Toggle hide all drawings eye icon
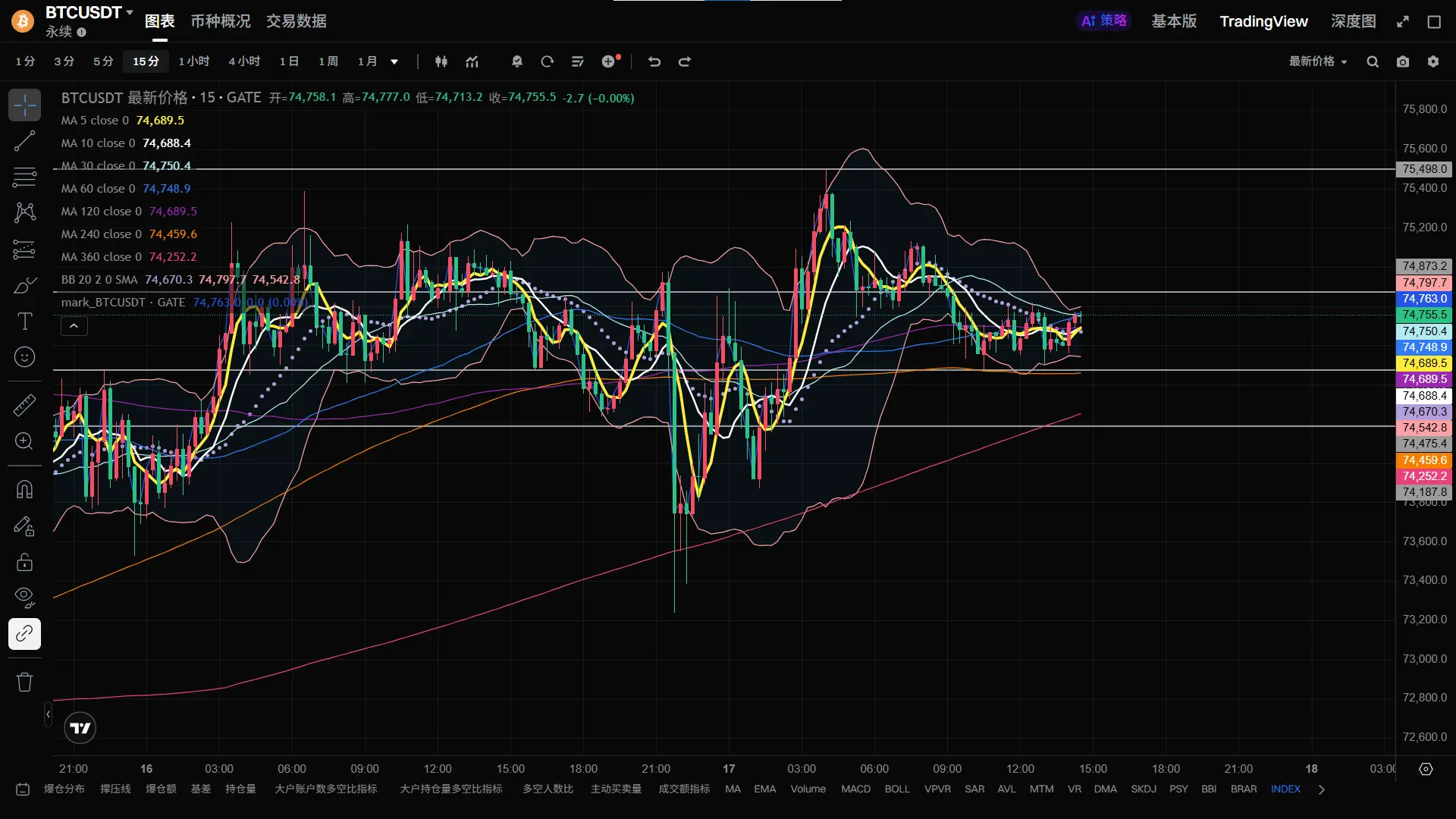The image size is (1456, 819). click(24, 597)
